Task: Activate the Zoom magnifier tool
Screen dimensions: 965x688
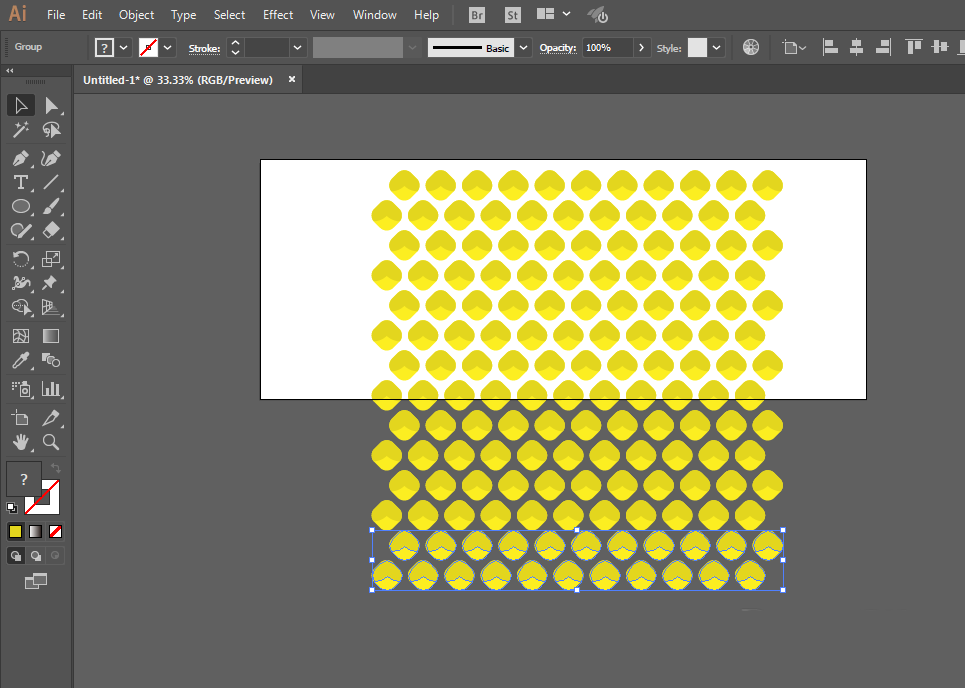Action: tap(51, 441)
